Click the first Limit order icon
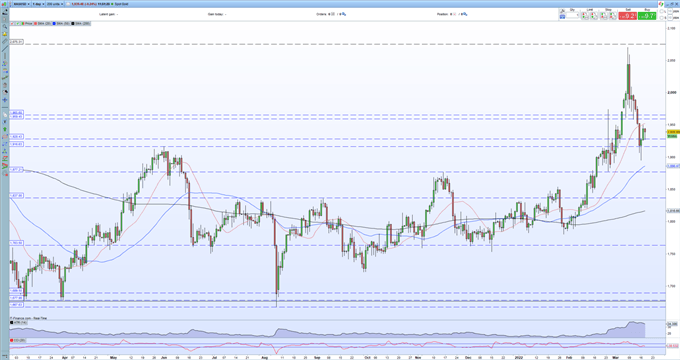The image size is (680, 360). click(x=585, y=16)
